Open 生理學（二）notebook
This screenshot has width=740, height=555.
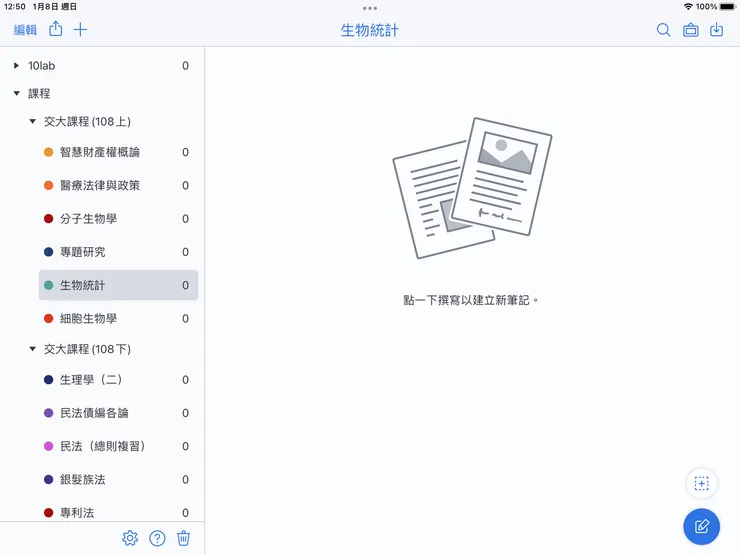coord(118,379)
